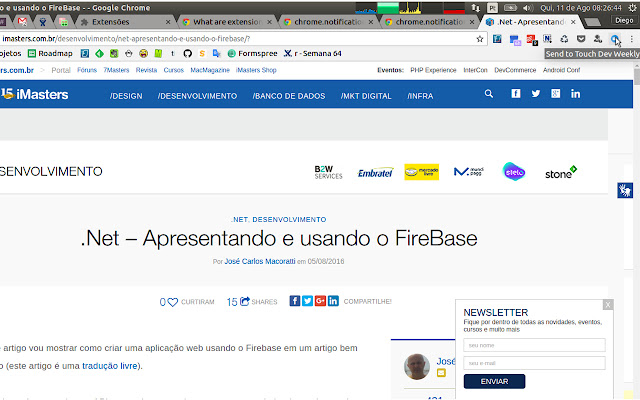Image resolution: width=640 pixels, height=400 pixels.
Task: Share article on Facebook
Action: [295, 301]
